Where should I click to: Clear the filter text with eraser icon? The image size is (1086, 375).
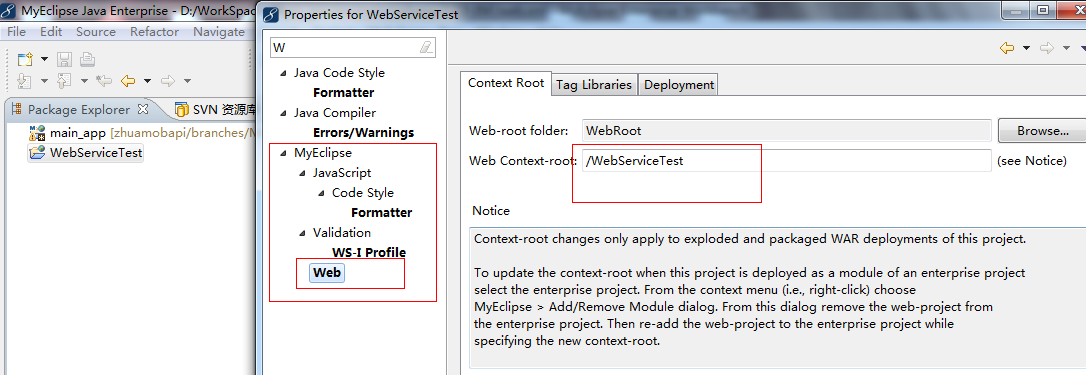point(426,48)
